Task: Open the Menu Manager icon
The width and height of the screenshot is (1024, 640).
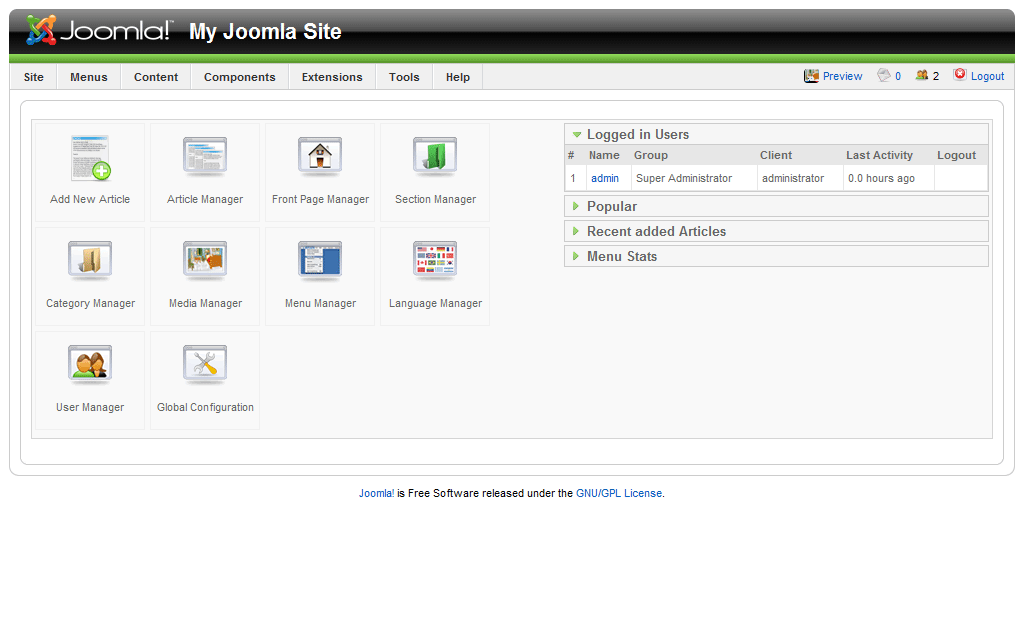Action: coord(320,263)
